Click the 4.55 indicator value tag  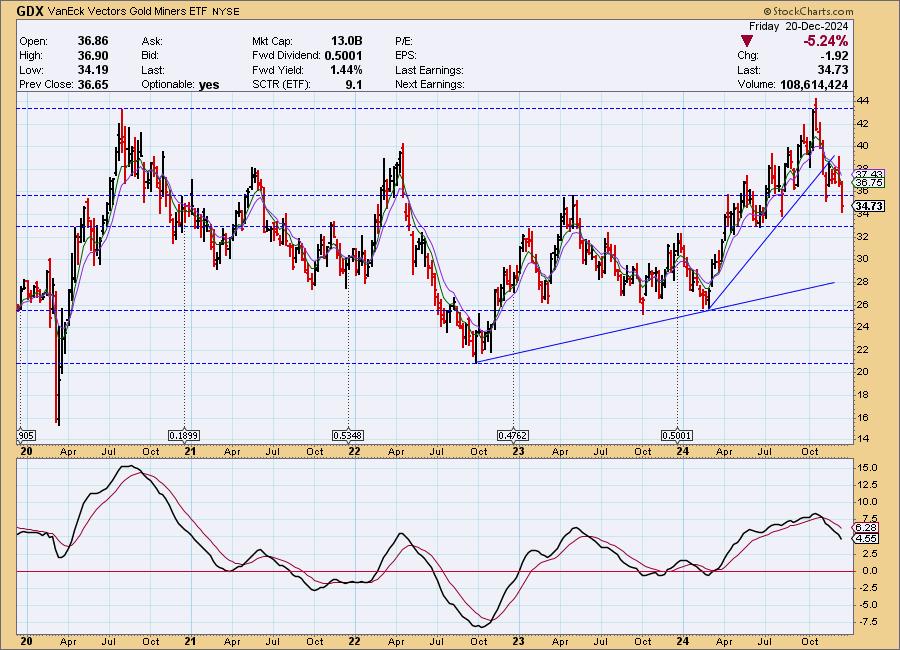click(x=866, y=539)
